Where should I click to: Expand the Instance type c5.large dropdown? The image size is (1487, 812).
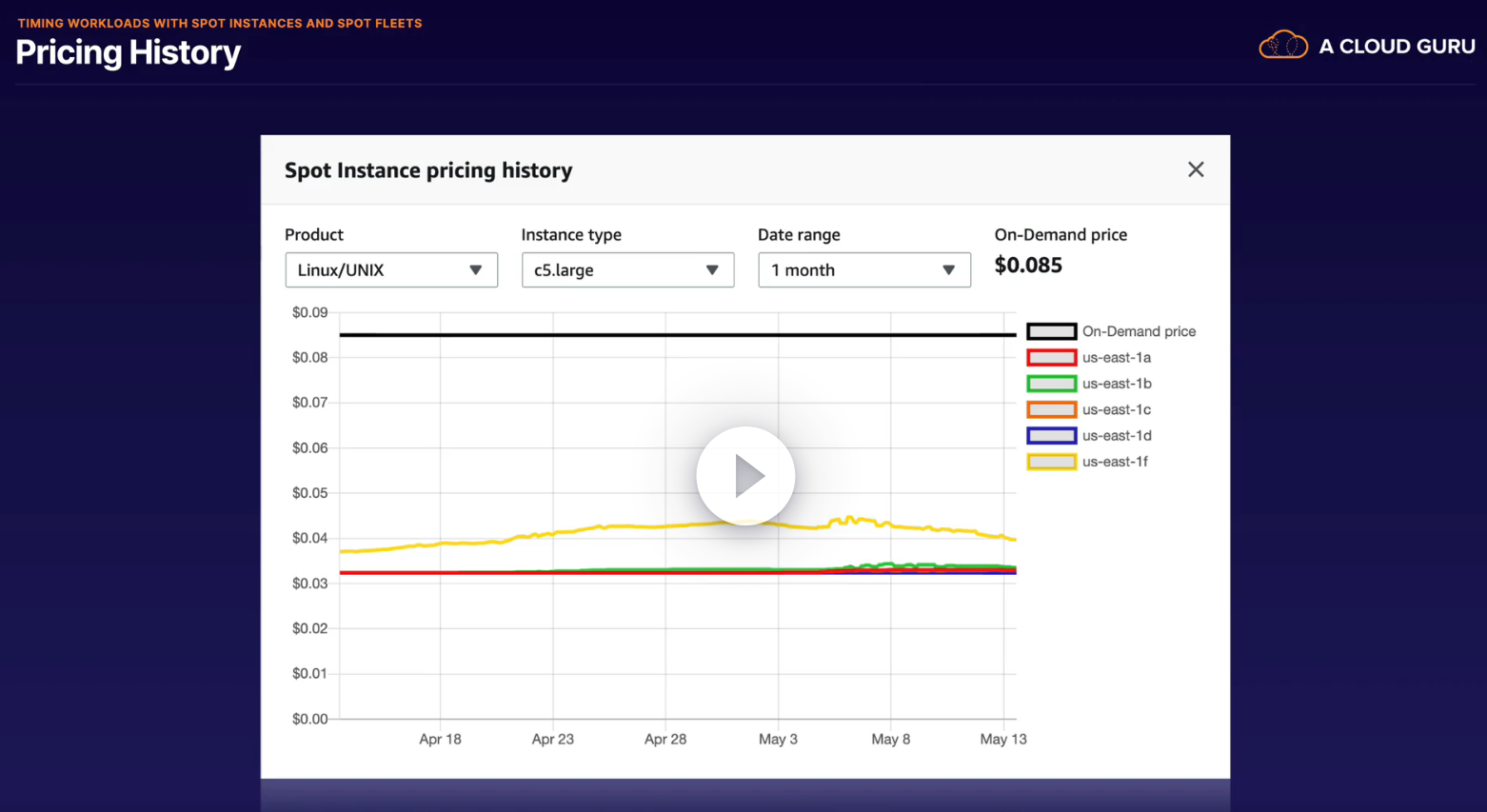click(x=627, y=270)
